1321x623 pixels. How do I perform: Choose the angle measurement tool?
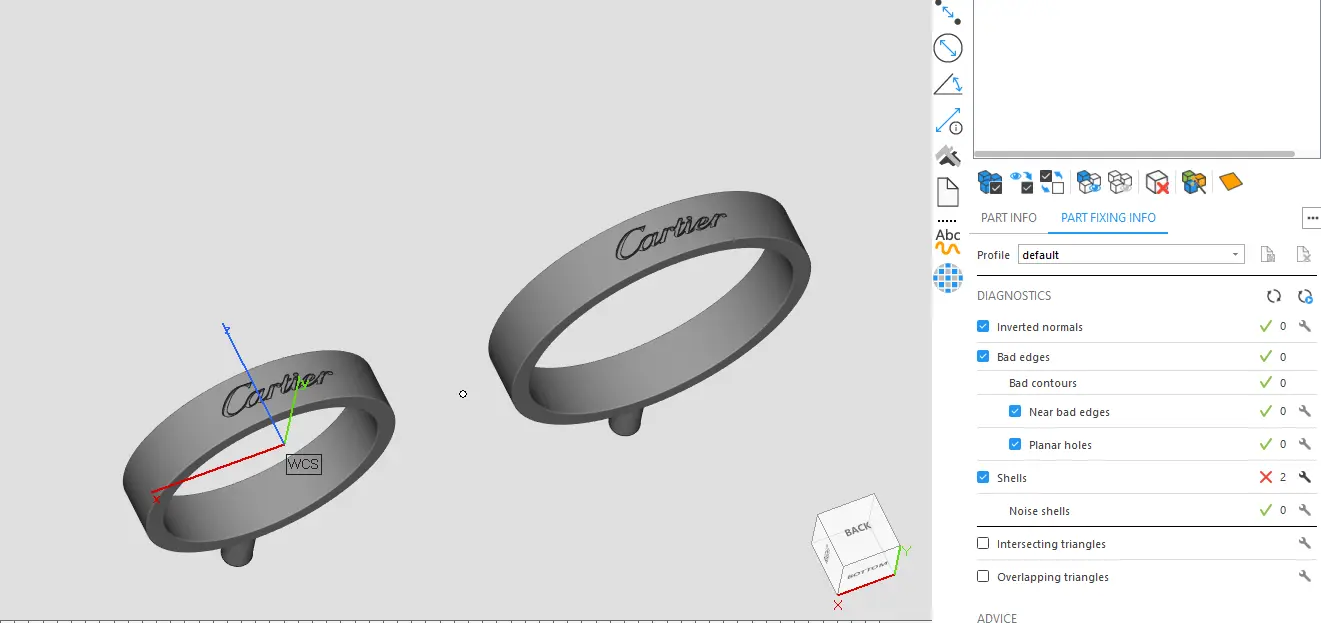coord(947,84)
